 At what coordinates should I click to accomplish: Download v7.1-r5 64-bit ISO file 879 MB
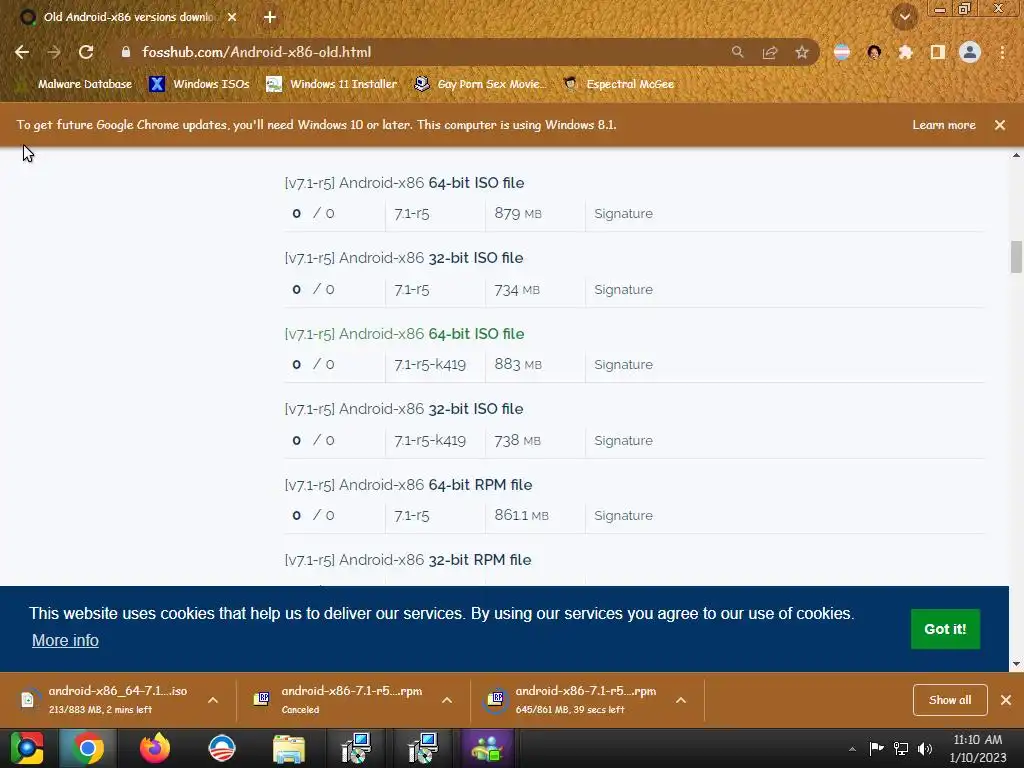(404, 183)
